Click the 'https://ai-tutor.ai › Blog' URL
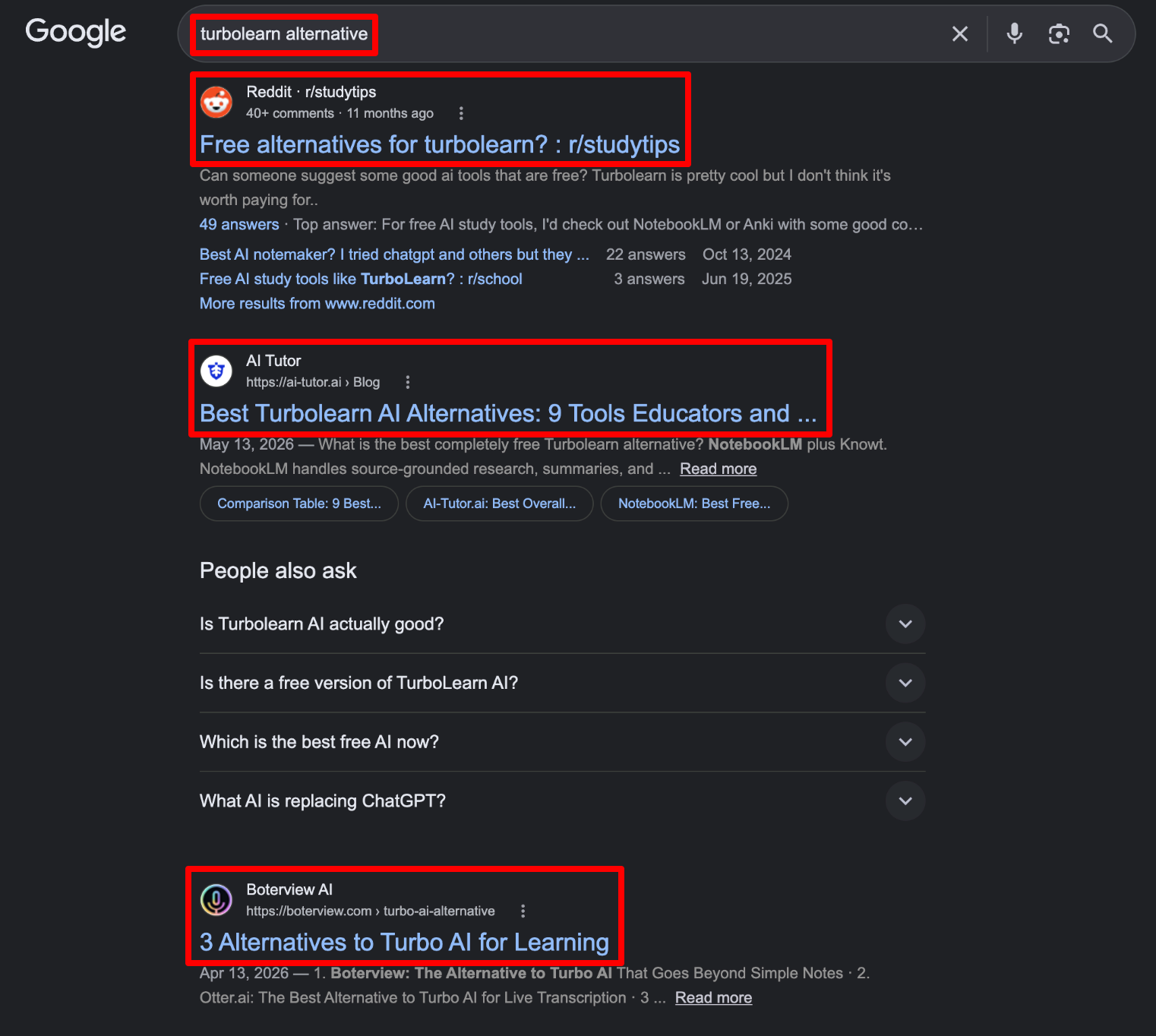This screenshot has width=1156, height=1036. [x=313, y=382]
